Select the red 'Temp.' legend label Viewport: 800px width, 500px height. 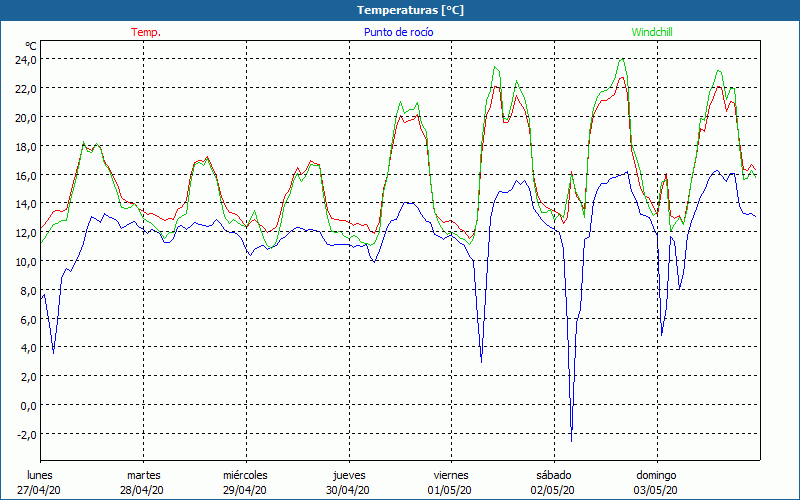click(146, 32)
